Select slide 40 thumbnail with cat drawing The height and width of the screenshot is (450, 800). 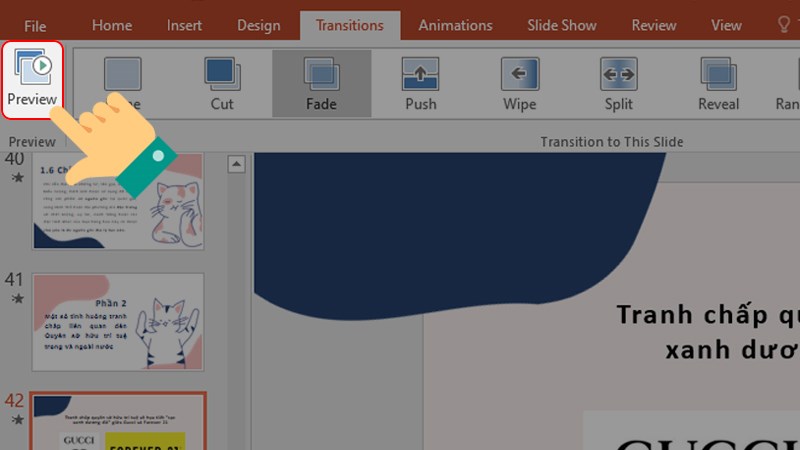pyautogui.click(x=118, y=201)
